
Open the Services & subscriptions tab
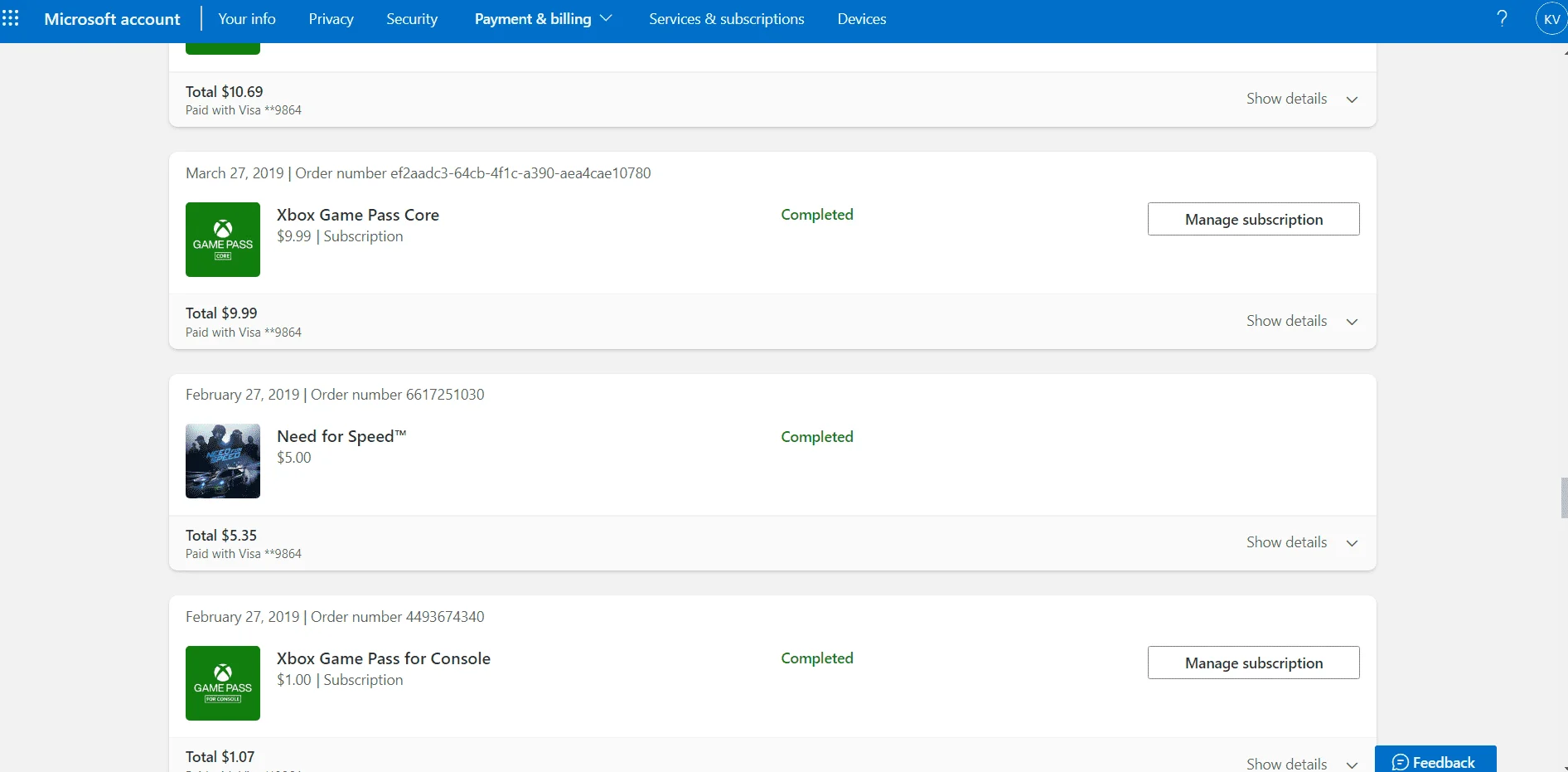pos(727,18)
